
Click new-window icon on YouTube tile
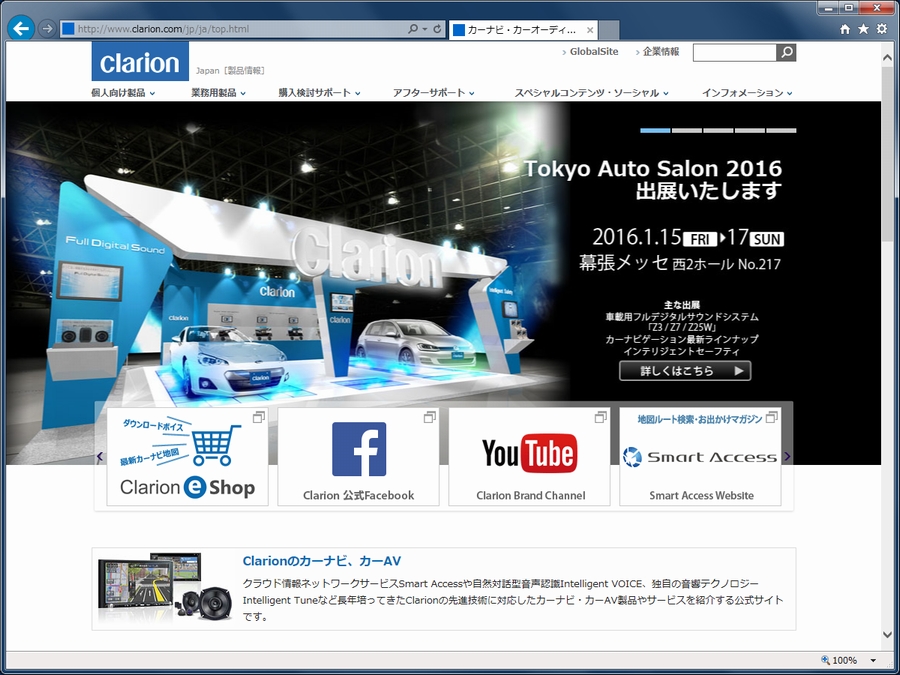pos(600,417)
